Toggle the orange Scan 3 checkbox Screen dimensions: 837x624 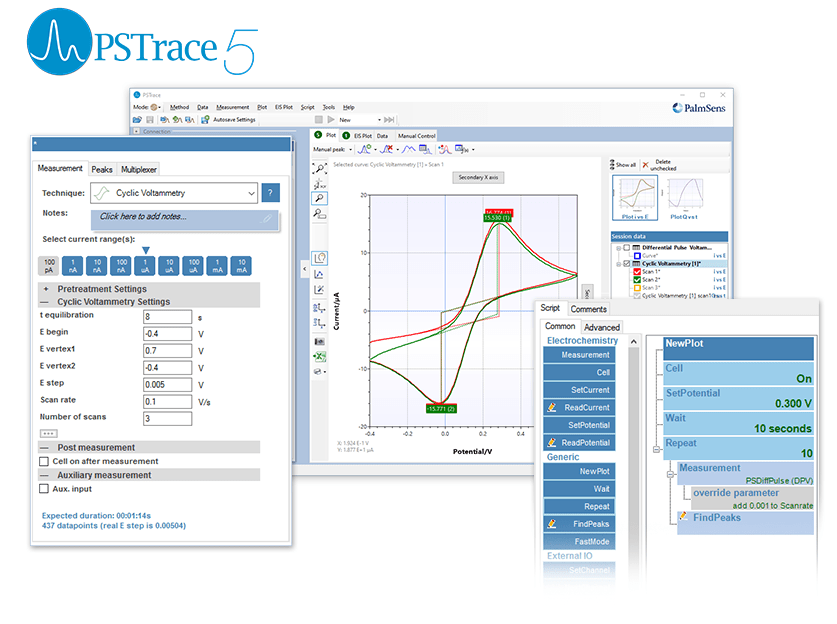(x=637, y=288)
